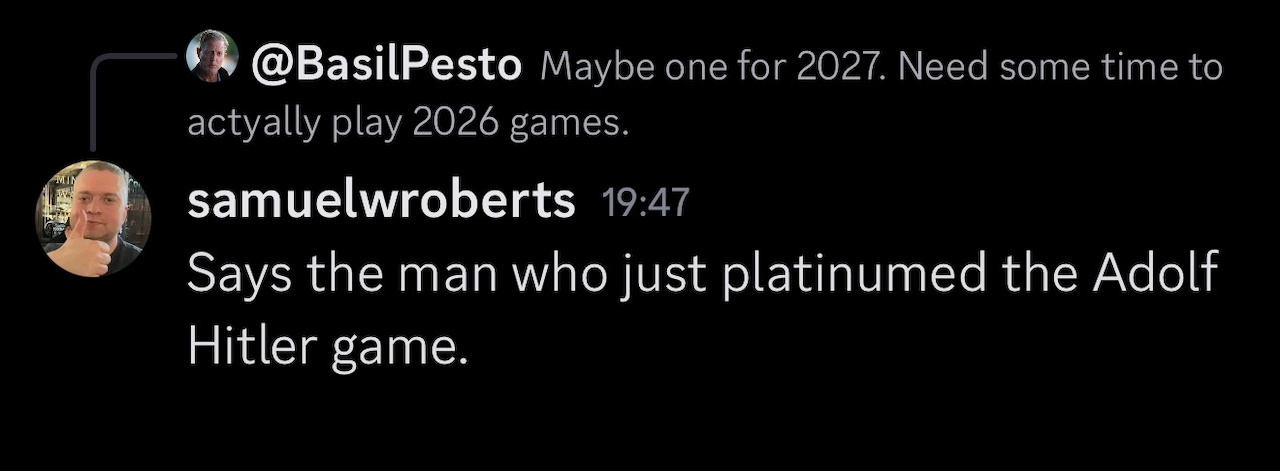Click the 19:47 message timestamp
Screen dimensions: 1280x471
pos(646,203)
